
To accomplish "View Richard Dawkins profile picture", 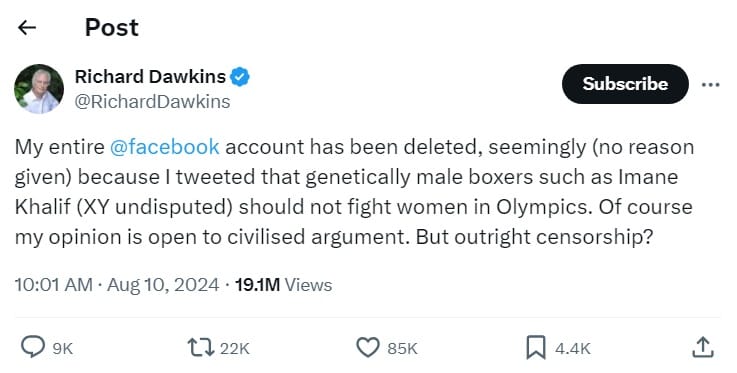I will point(39,89).
